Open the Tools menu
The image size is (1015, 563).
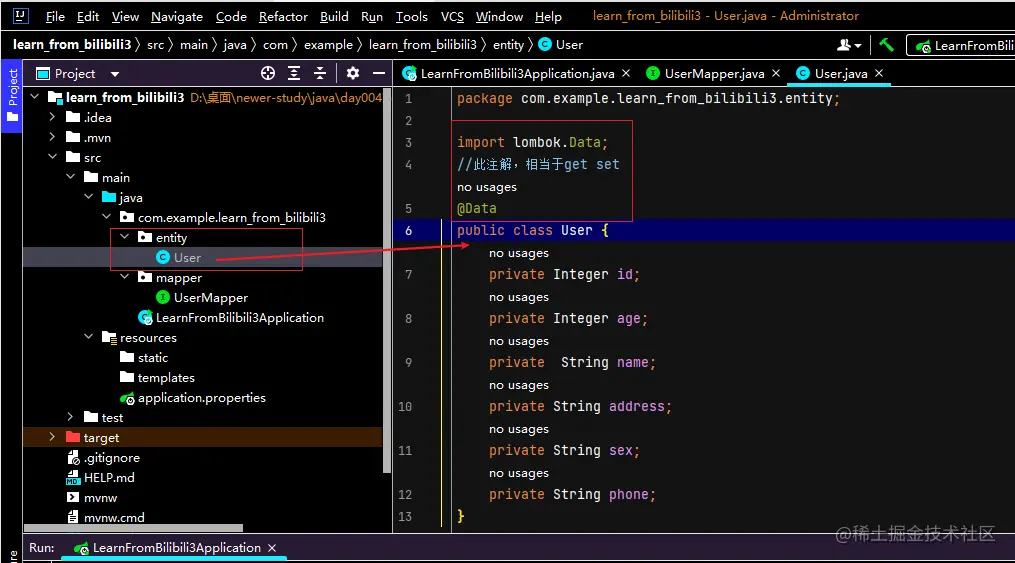click(x=412, y=17)
